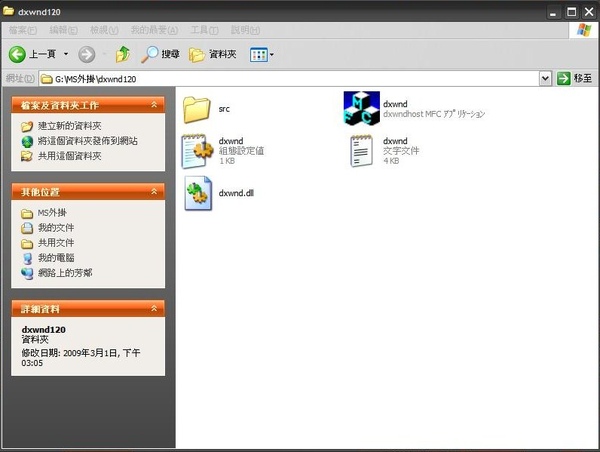Collapse the 詳細資料 panel

pos(154,308)
